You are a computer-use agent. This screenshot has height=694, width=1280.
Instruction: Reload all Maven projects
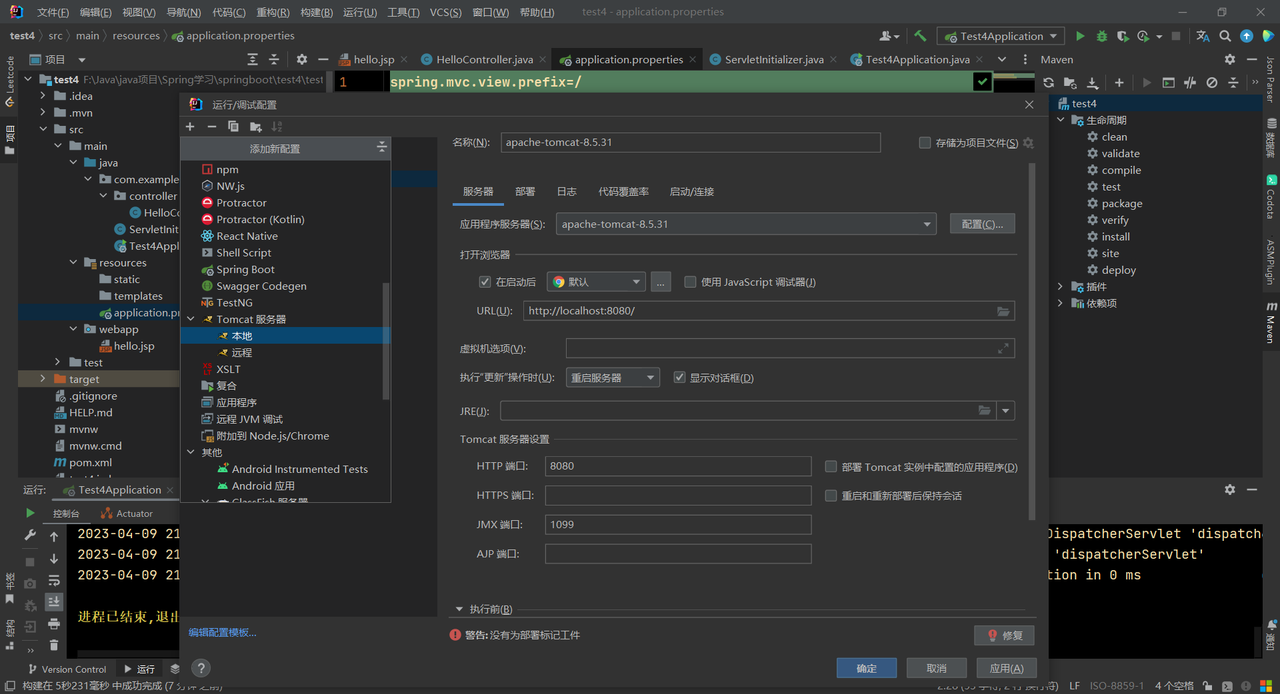[x=1048, y=83]
